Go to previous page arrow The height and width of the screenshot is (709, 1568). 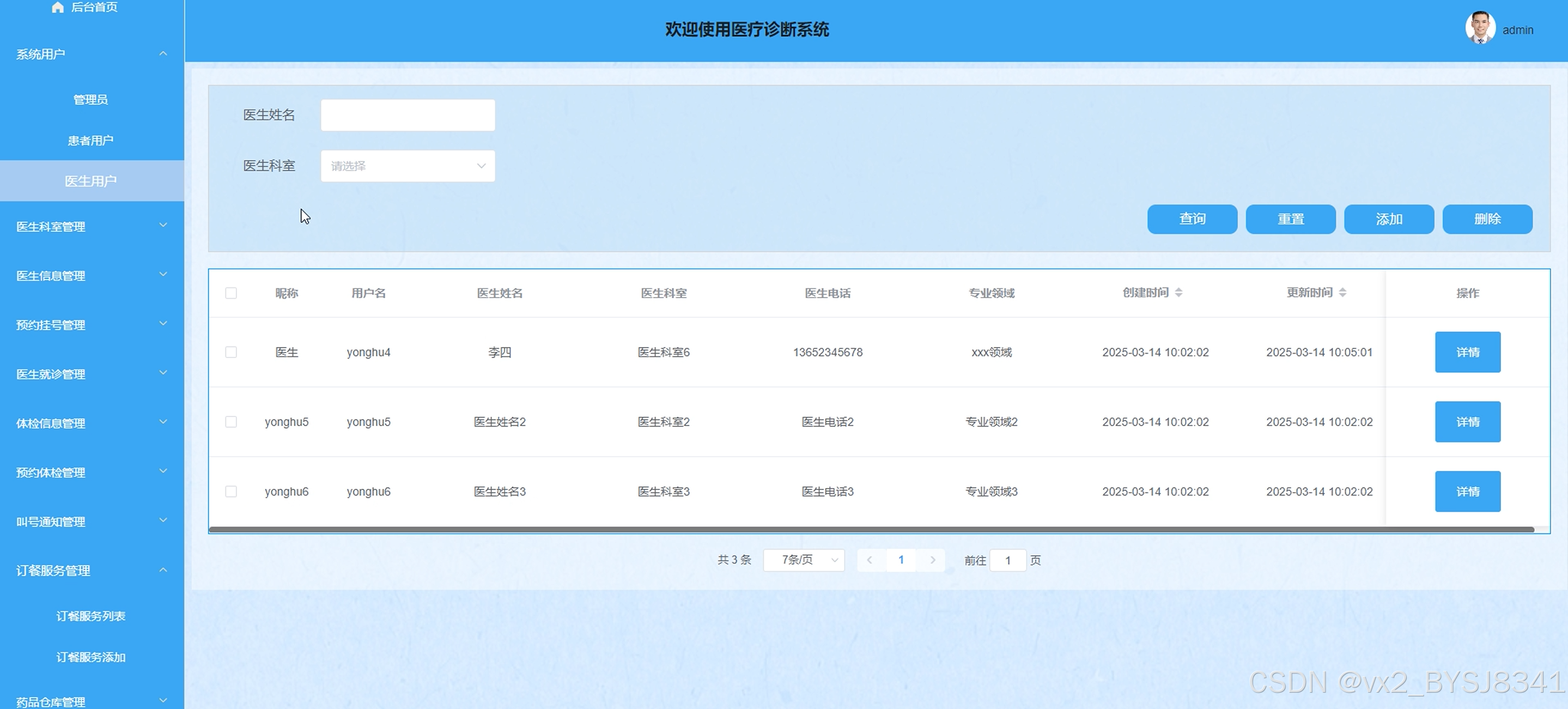(x=869, y=560)
